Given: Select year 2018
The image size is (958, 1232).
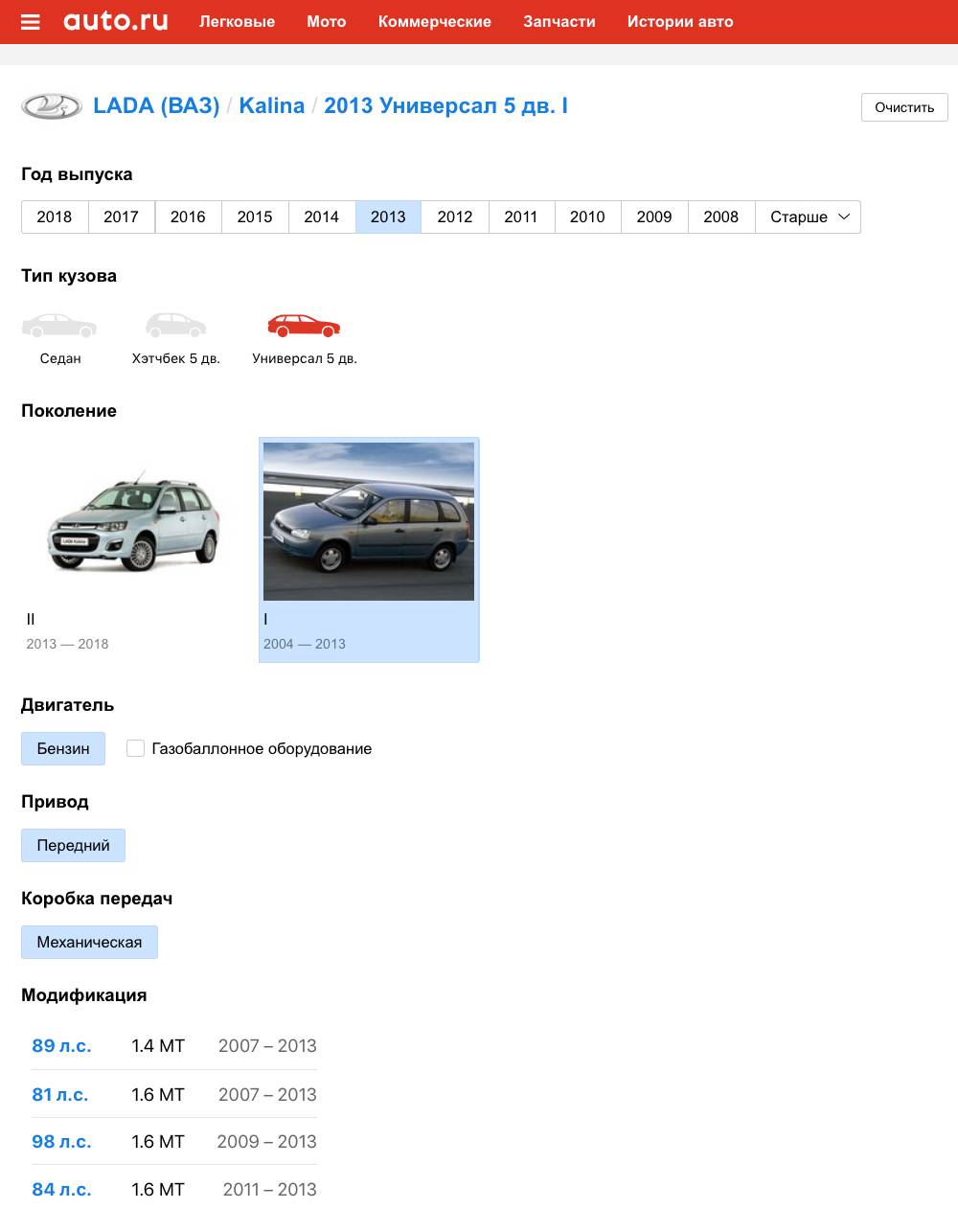Looking at the screenshot, I should pyautogui.click(x=55, y=217).
